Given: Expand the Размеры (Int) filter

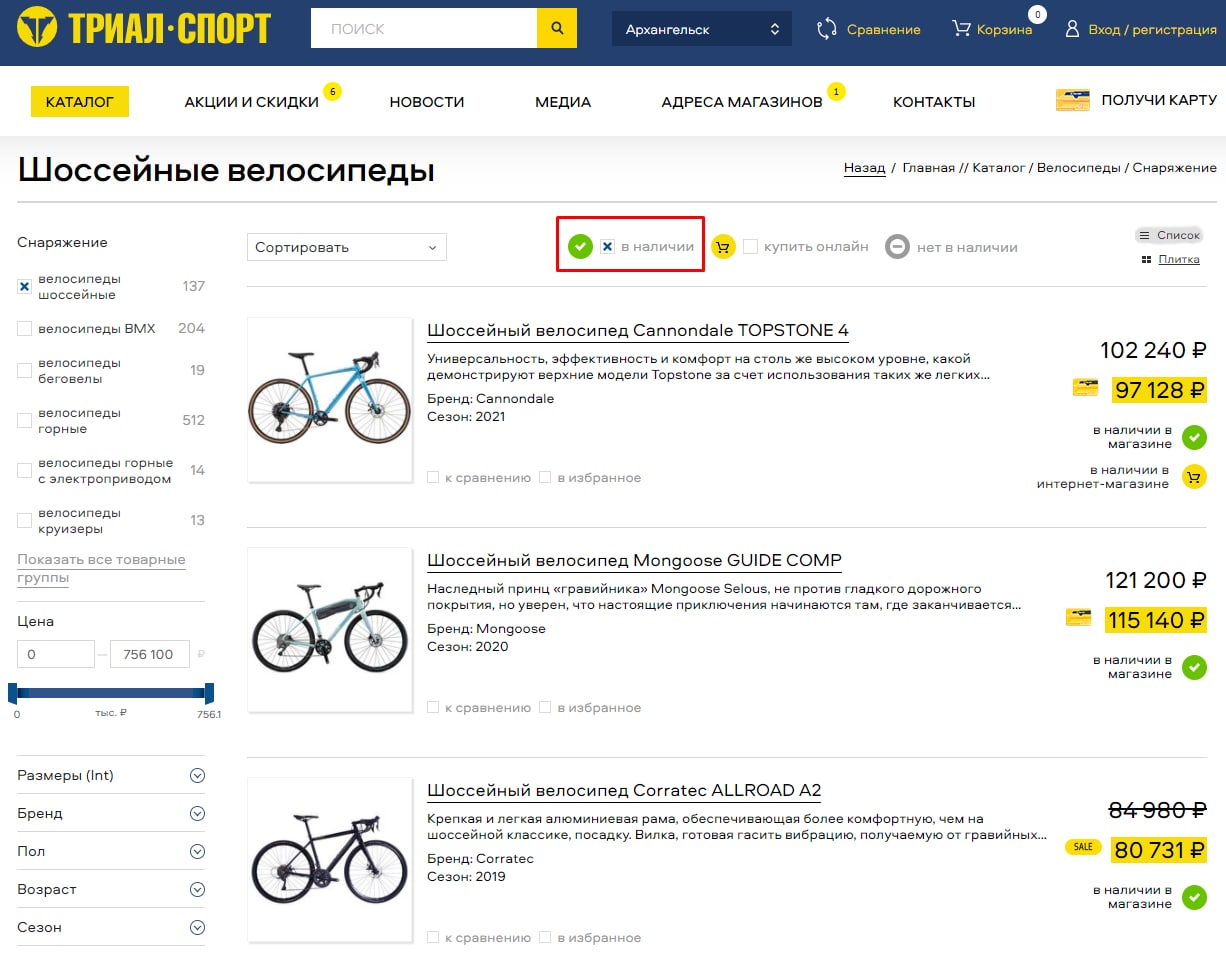Looking at the screenshot, I should click(111, 775).
